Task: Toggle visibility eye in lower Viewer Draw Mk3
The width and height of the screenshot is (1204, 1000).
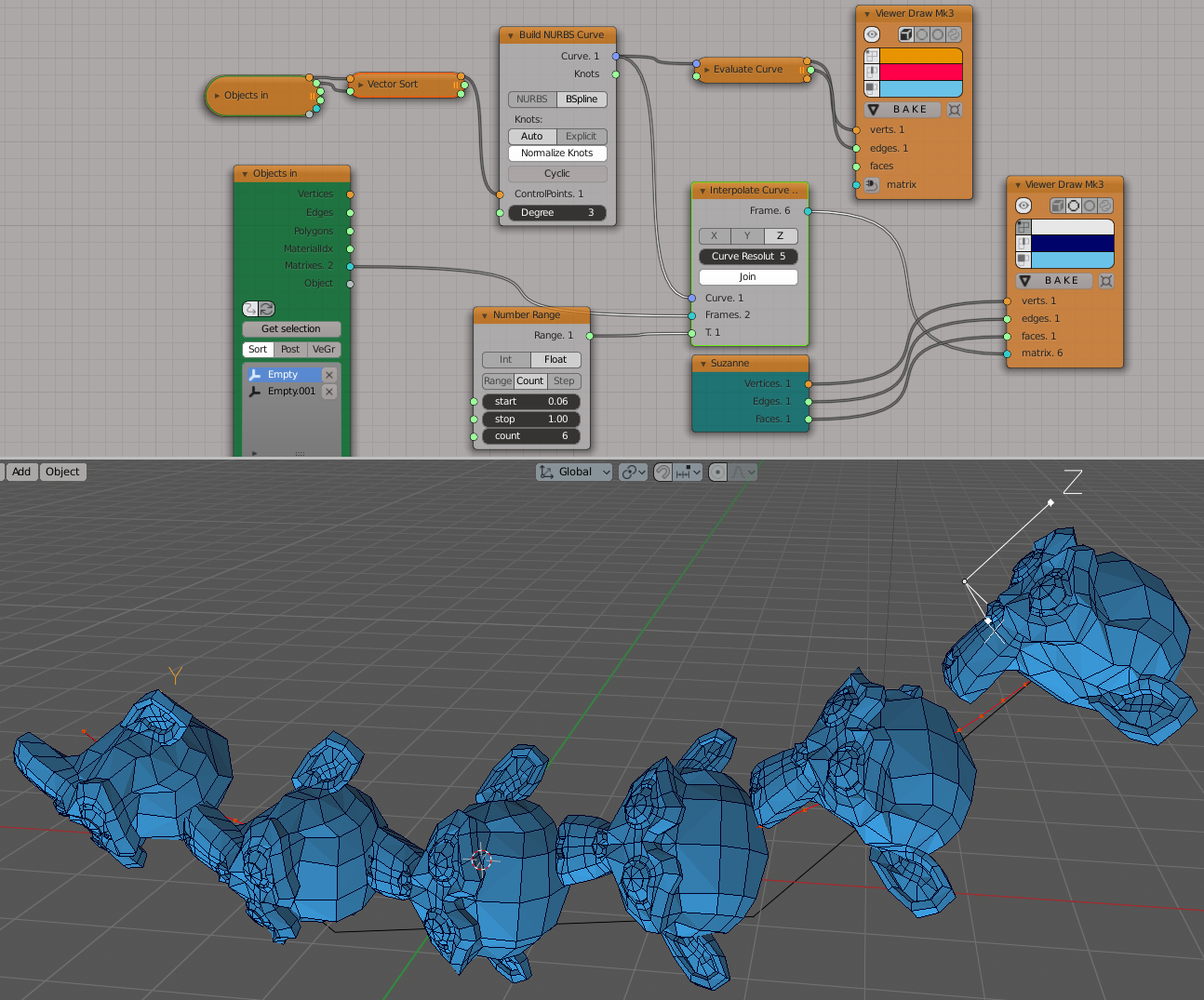Action: 1023,206
